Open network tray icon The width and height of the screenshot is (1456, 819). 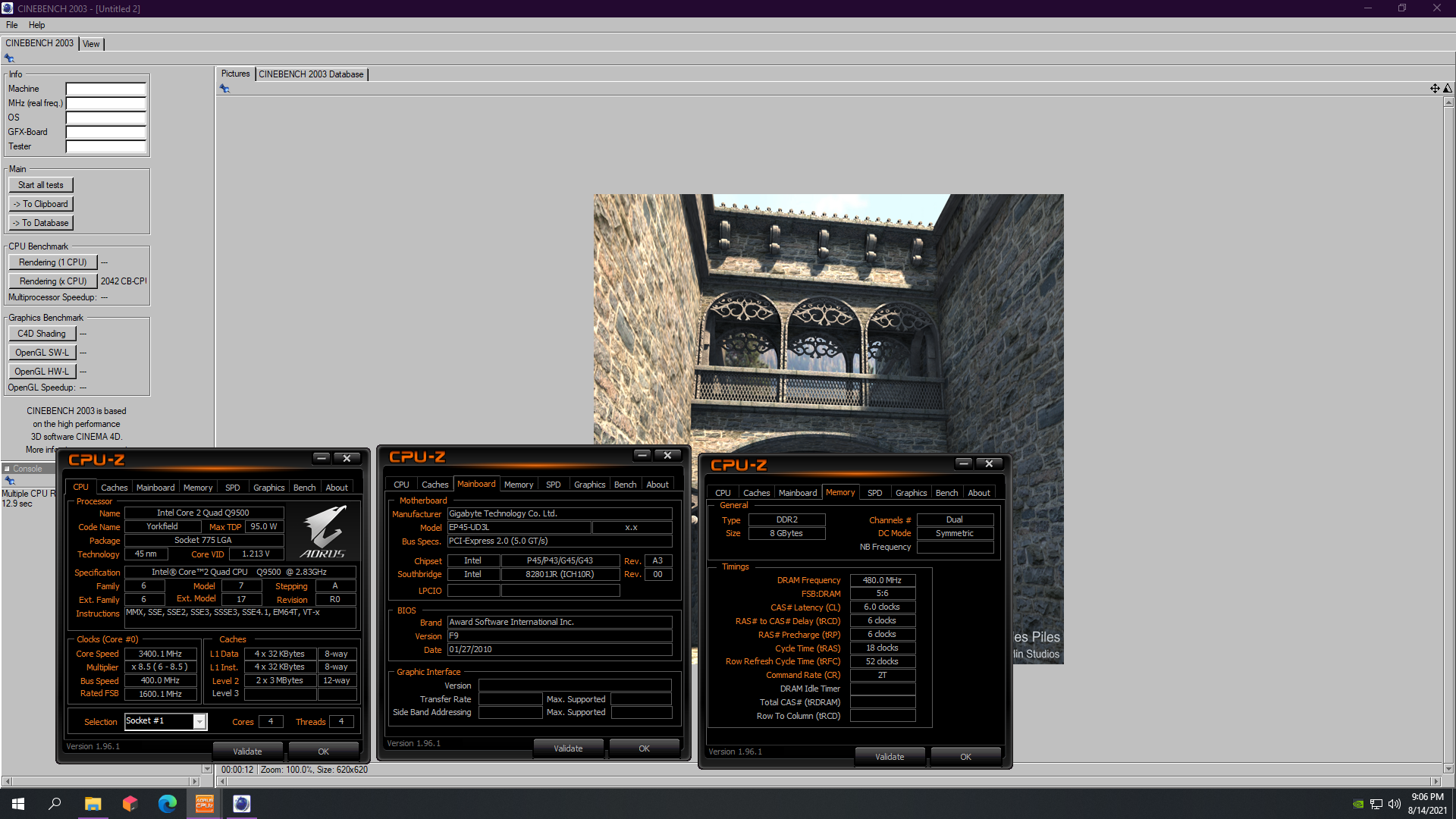coord(1376,804)
